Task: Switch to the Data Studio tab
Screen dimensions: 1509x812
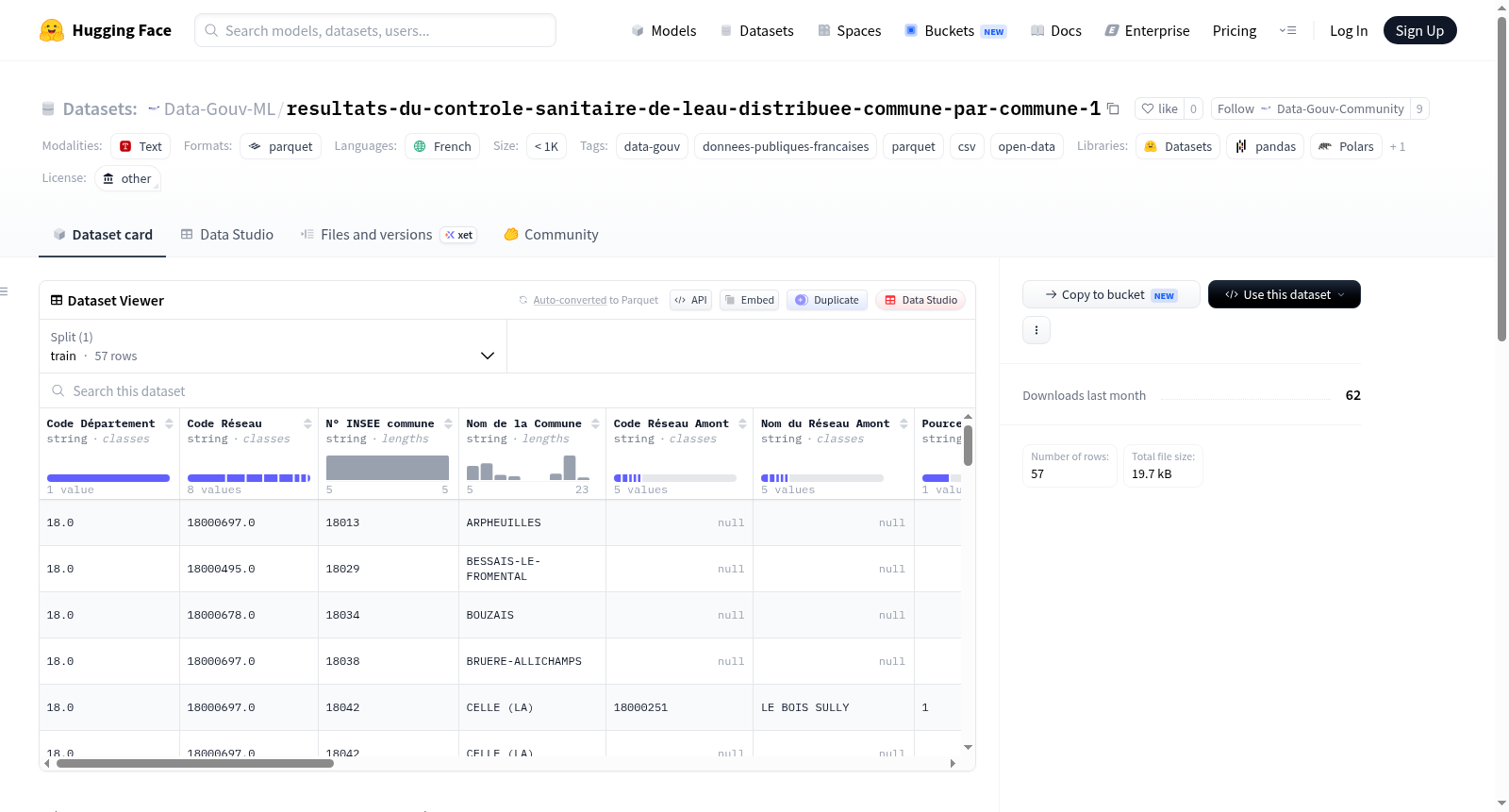Action: coord(227,235)
